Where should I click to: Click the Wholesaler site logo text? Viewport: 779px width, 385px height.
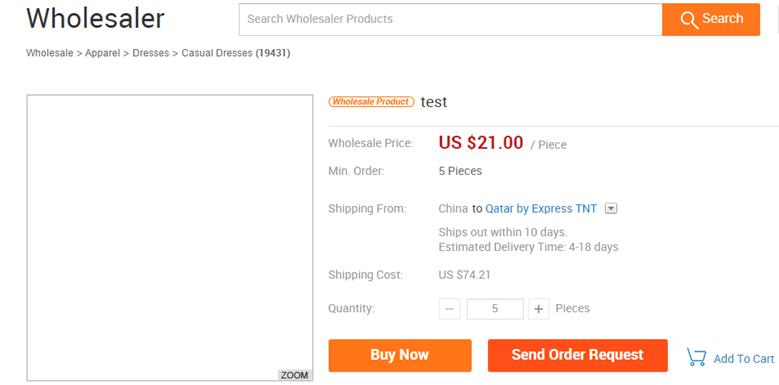coord(95,18)
